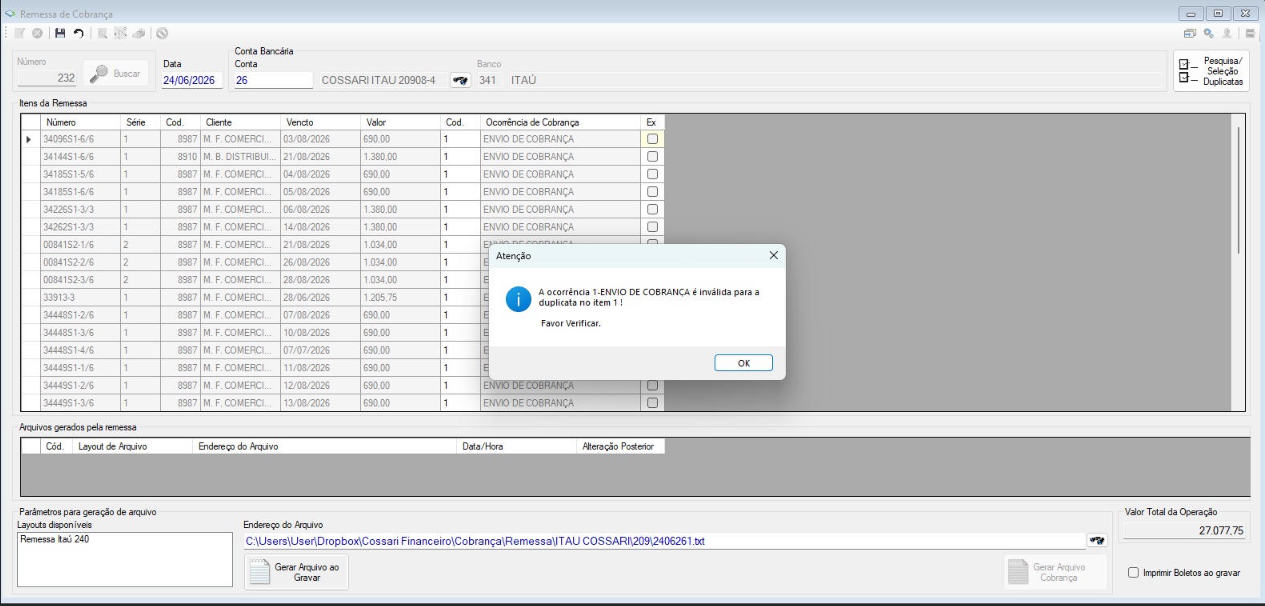Click the 1.205,75 value cell
This screenshot has width=1265, height=606.
pos(400,297)
